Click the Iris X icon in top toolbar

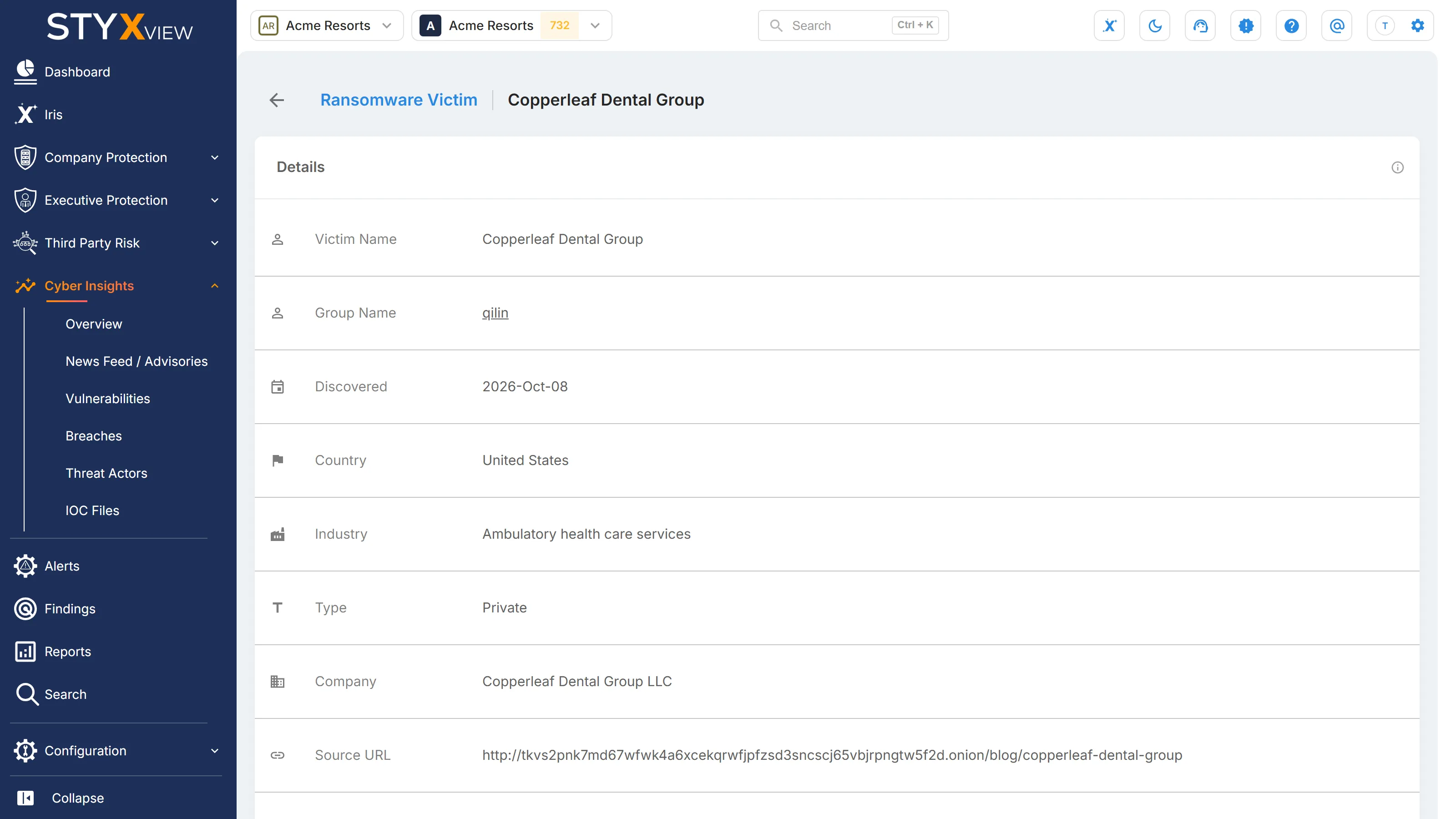pyautogui.click(x=1109, y=25)
